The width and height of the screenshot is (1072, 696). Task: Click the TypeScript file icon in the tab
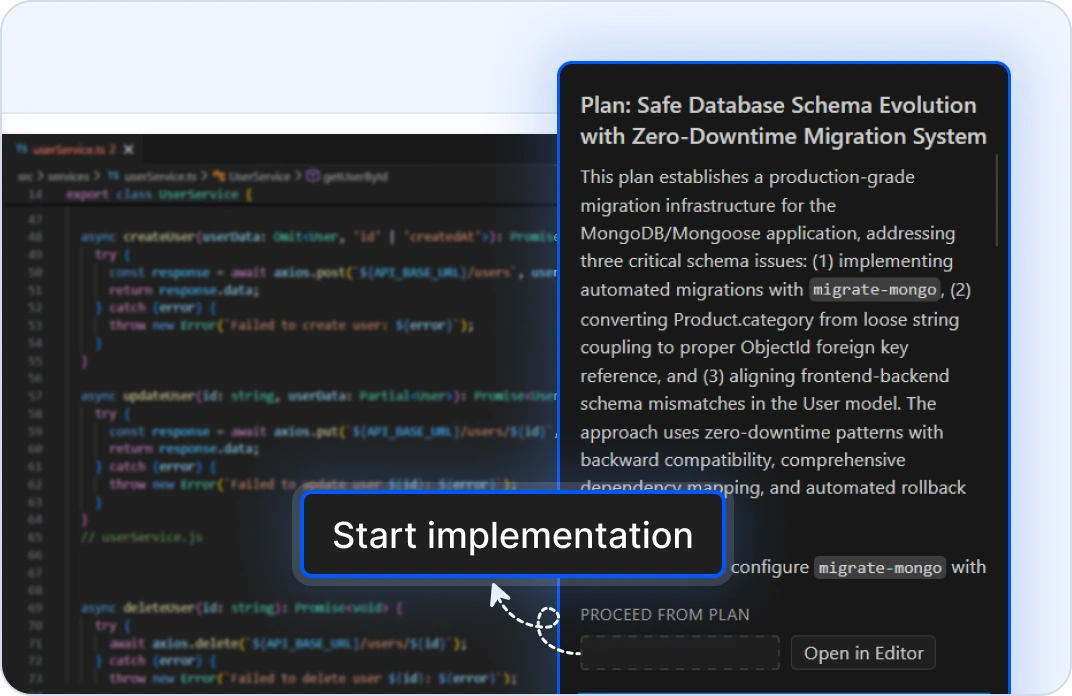click(x=23, y=150)
